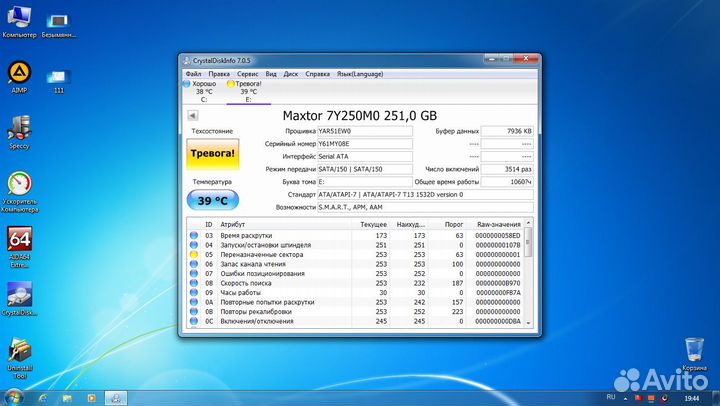Open the Вид menu
Viewport: 720px width, 406px height.
271,74
